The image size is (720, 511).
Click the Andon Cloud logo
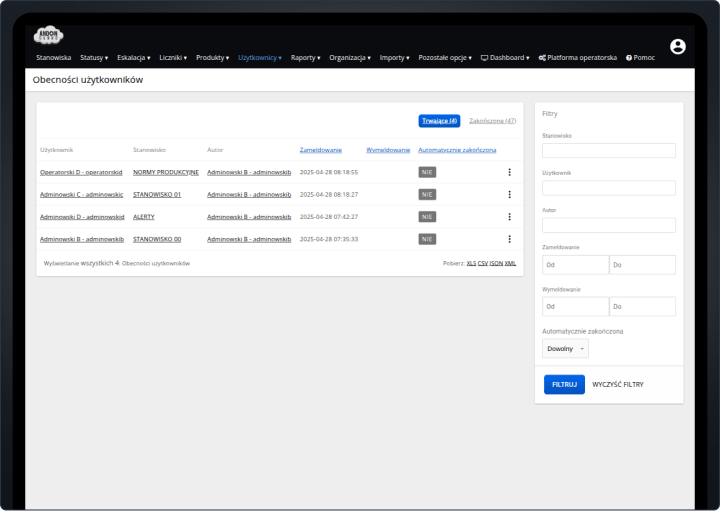click(49, 36)
